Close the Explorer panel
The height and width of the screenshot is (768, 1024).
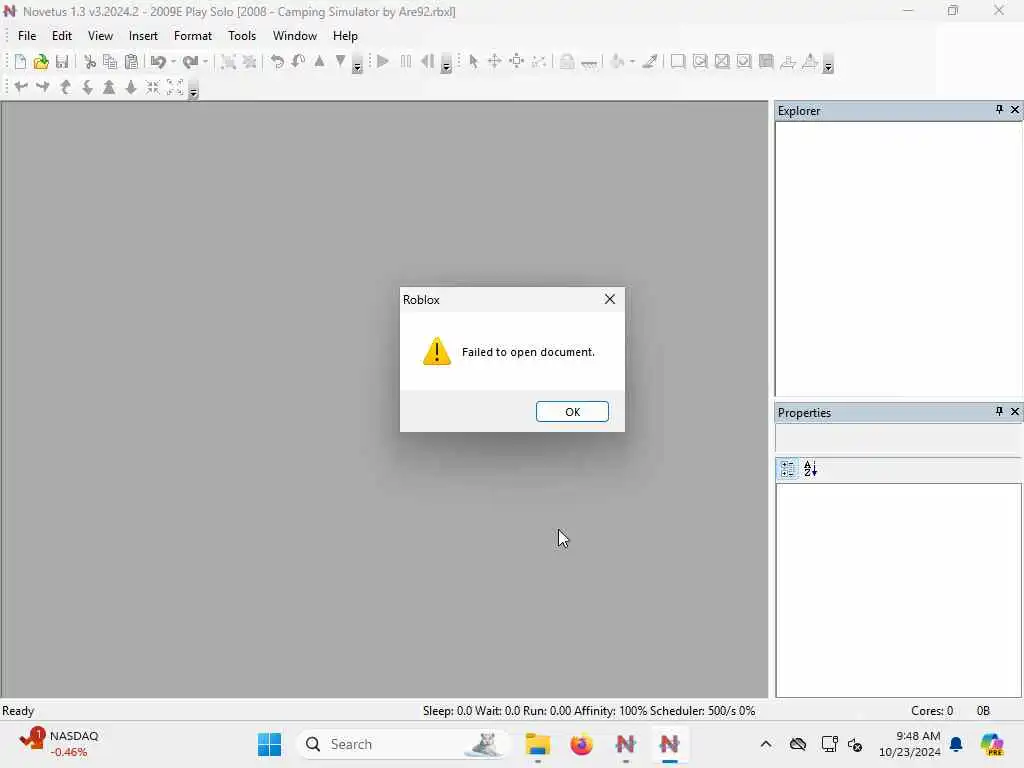pyautogui.click(x=1015, y=110)
